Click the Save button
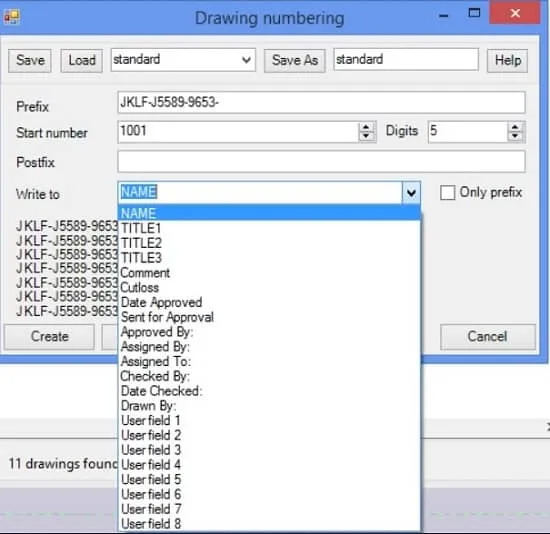 point(30,60)
